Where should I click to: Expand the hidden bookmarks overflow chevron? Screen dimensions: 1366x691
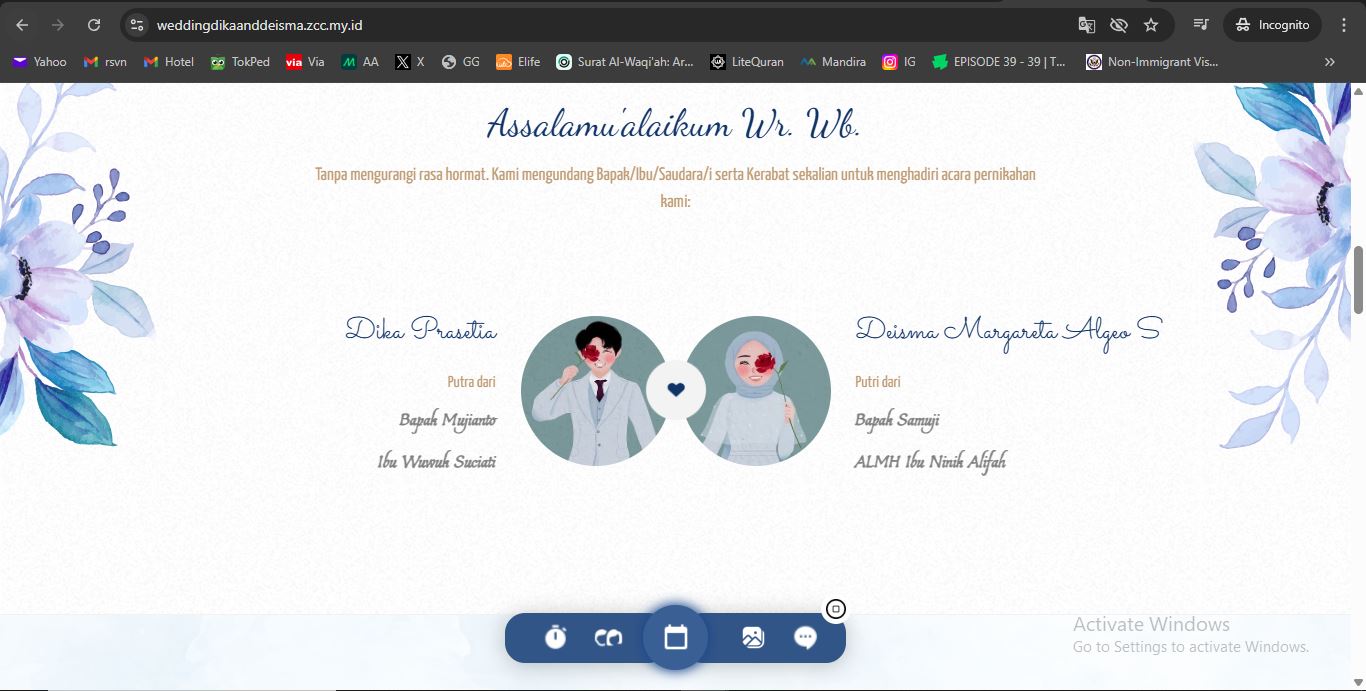1329,62
